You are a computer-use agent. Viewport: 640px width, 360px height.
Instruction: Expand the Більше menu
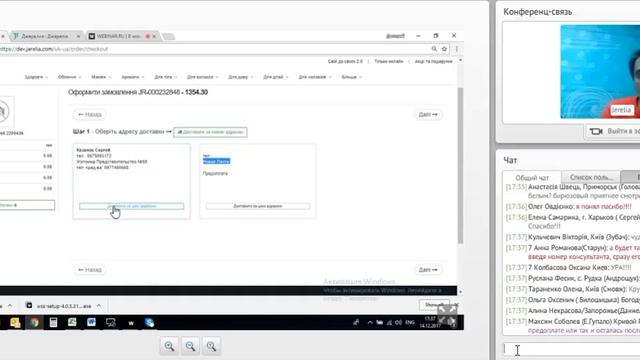pos(351,77)
